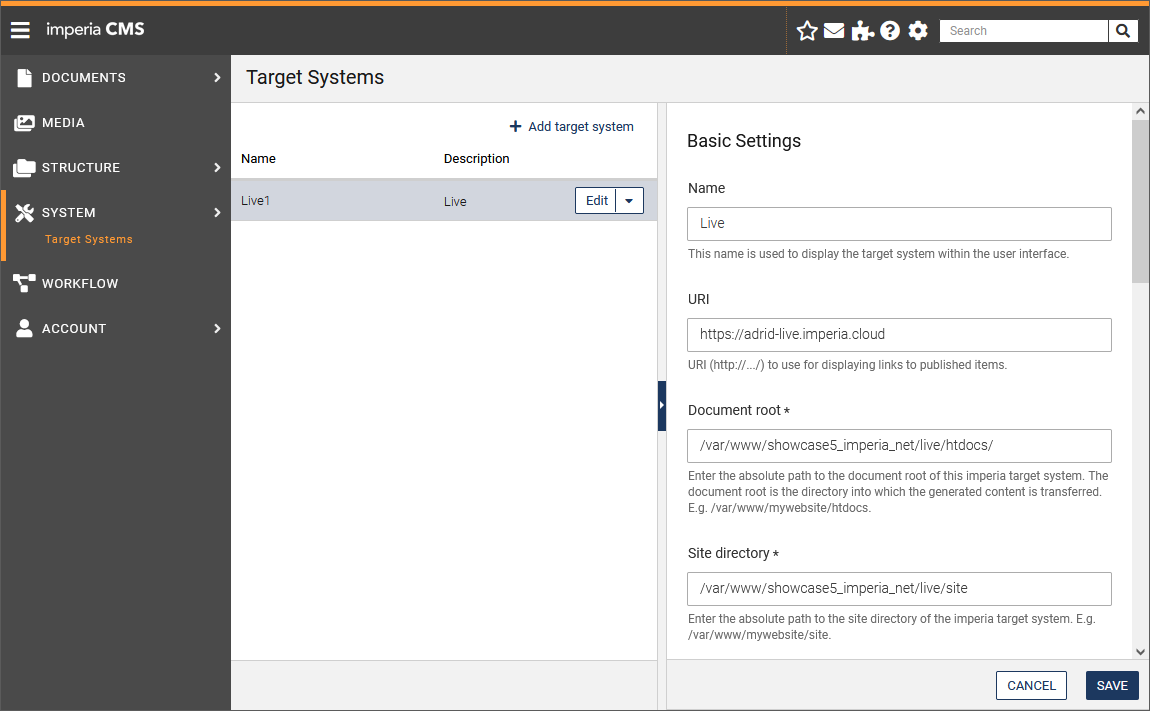The height and width of the screenshot is (711, 1150).
Task: Click the scrollbar up arrow
Action: click(1140, 112)
